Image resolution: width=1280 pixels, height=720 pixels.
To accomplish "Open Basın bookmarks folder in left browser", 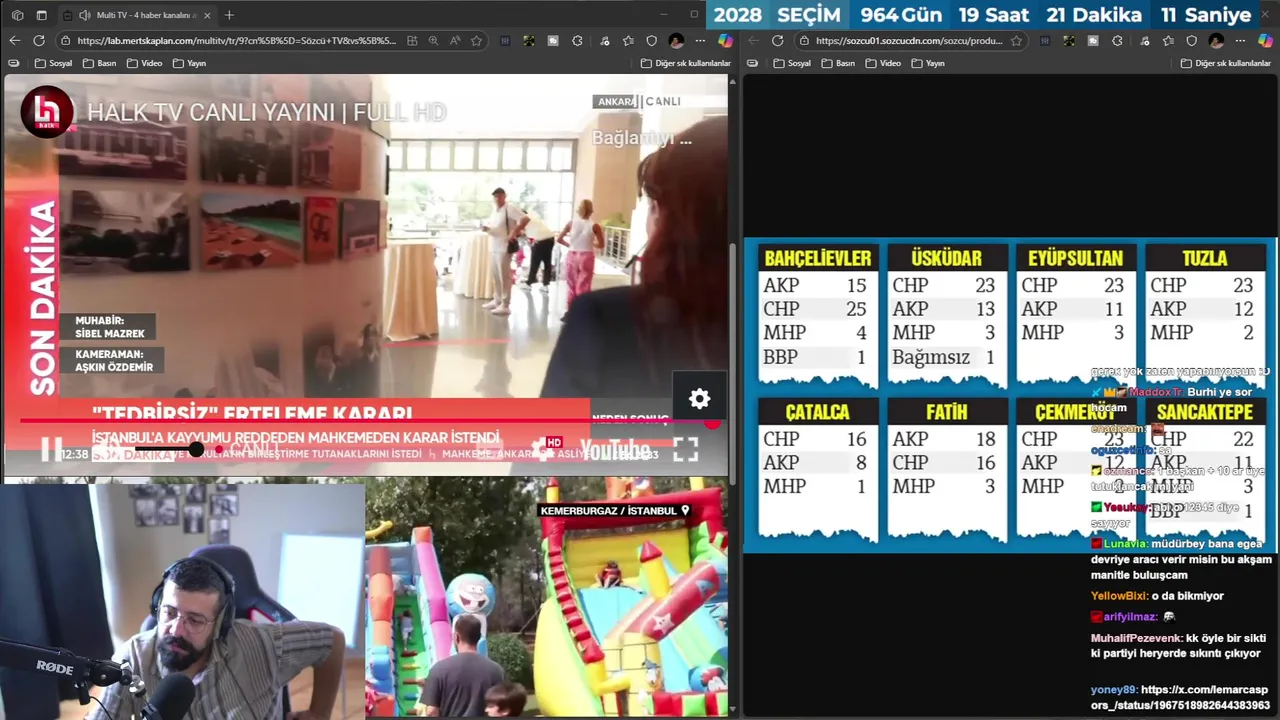I will 97,63.
